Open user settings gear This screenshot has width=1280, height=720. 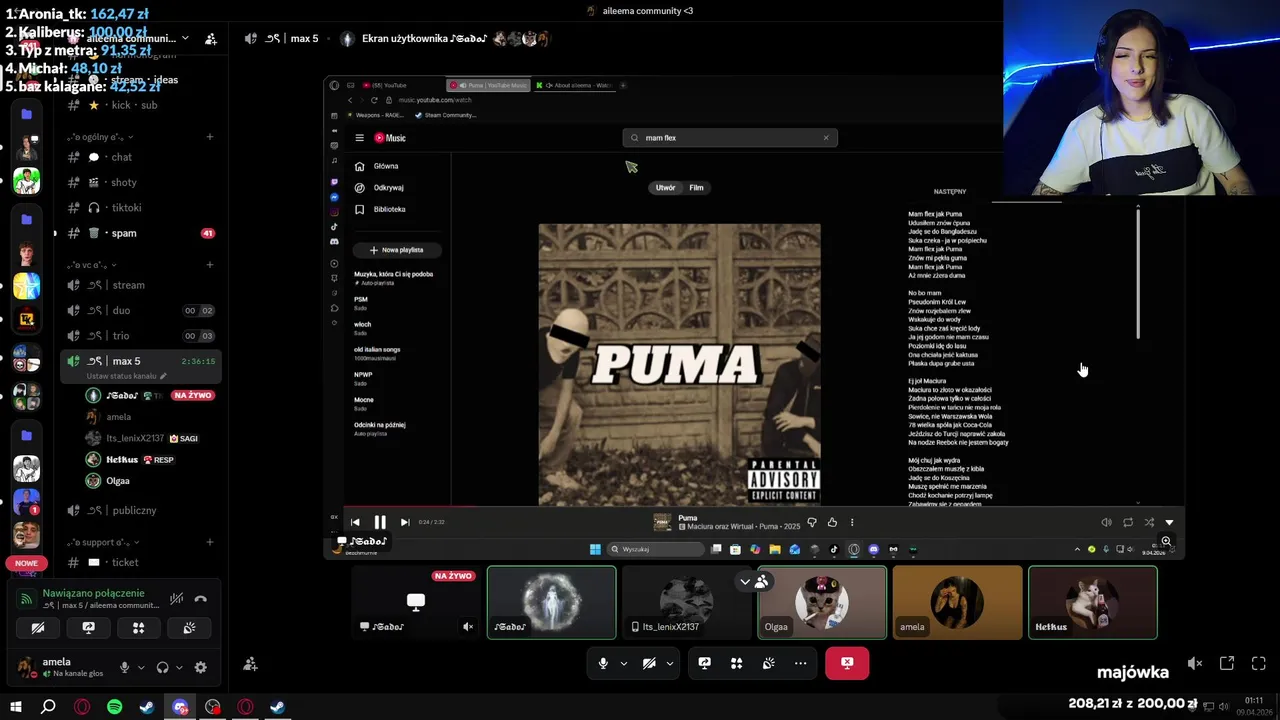[x=200, y=667]
